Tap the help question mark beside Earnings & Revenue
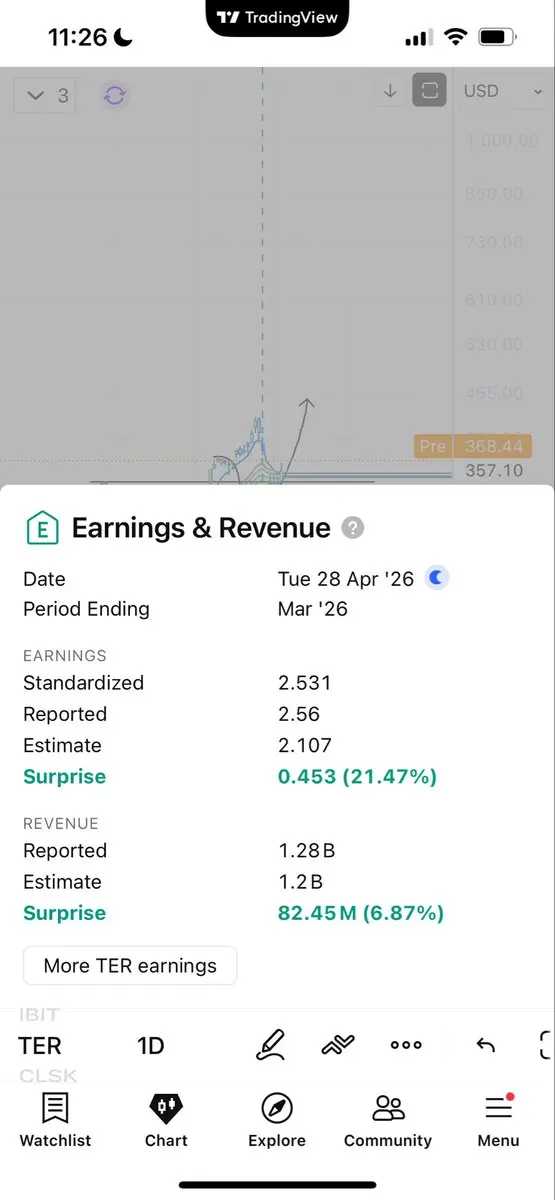This screenshot has width=555, height=1200. coord(353,528)
